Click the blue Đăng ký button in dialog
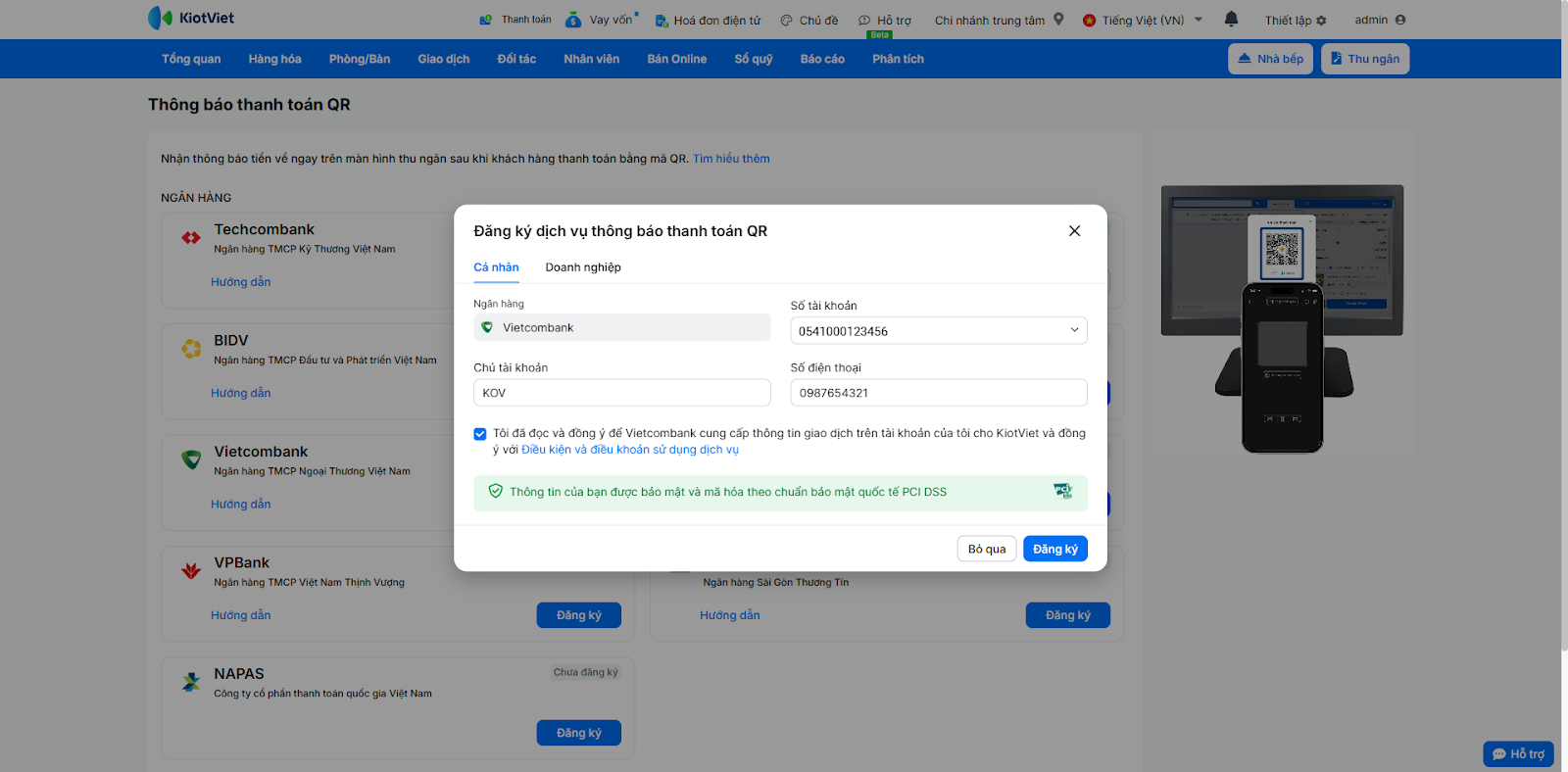Image resolution: width=1568 pixels, height=772 pixels. pos(1054,549)
